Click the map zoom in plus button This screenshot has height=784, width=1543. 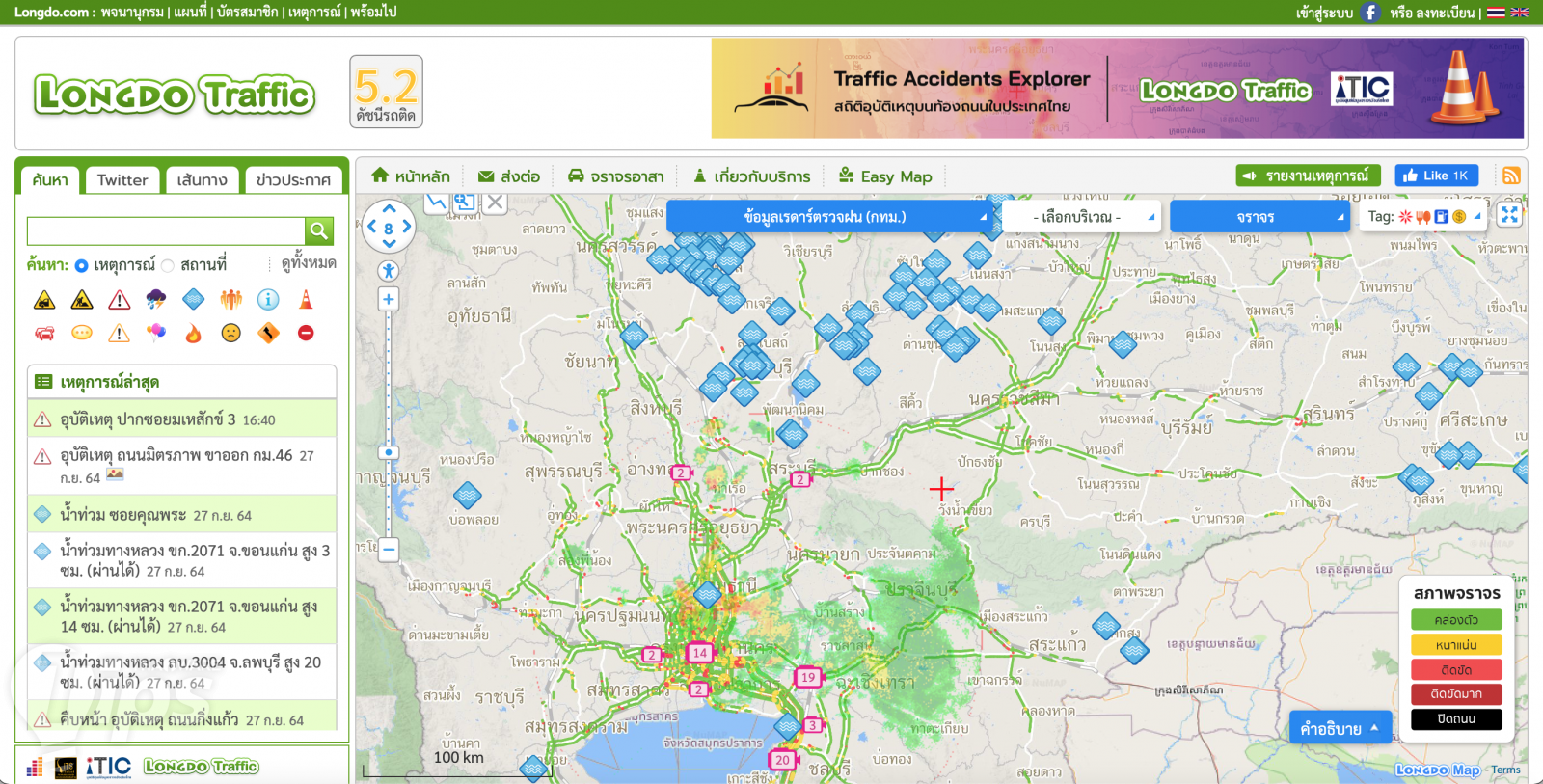tap(389, 299)
